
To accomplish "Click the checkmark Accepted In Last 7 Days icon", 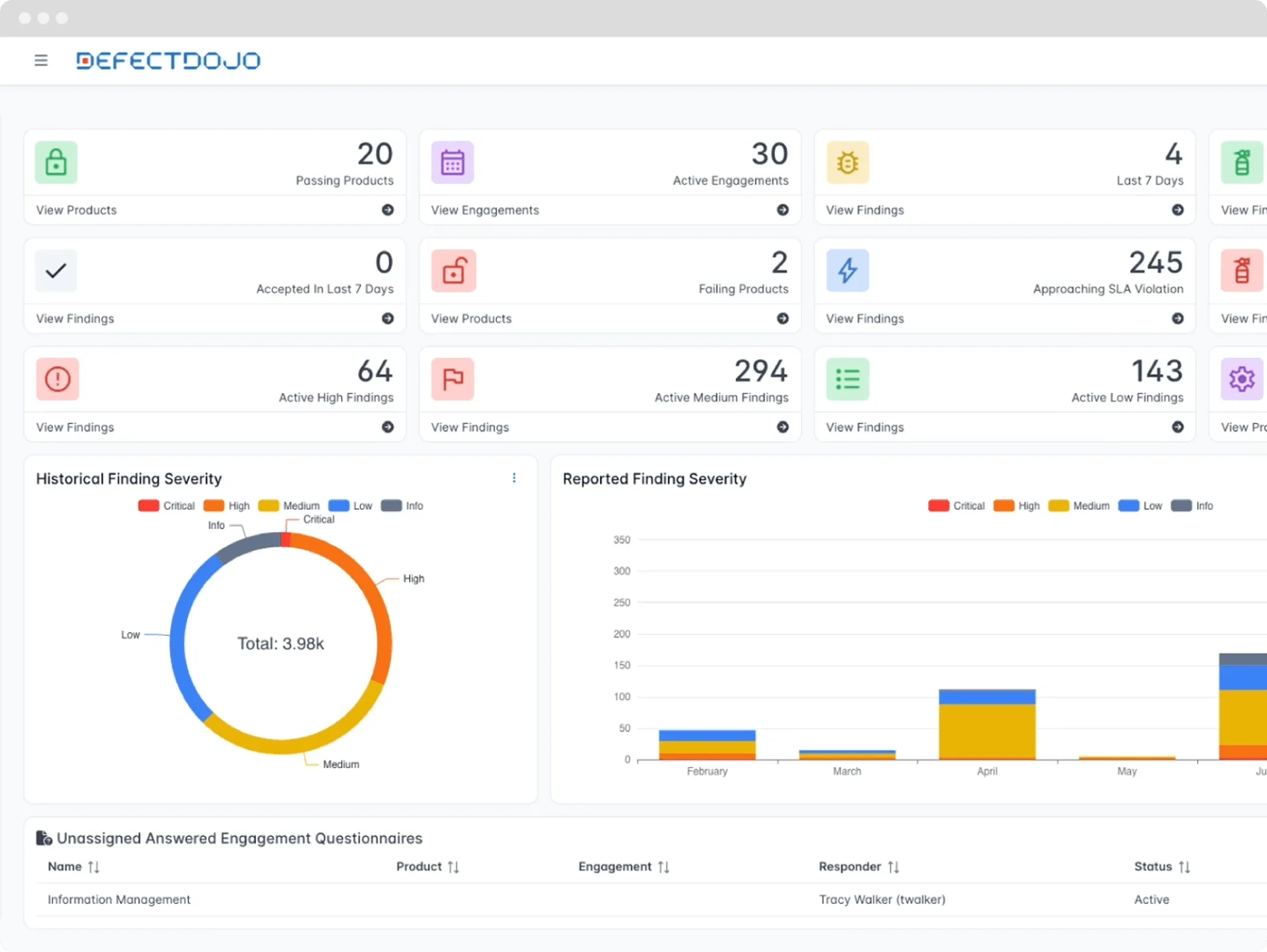I will (56, 271).
